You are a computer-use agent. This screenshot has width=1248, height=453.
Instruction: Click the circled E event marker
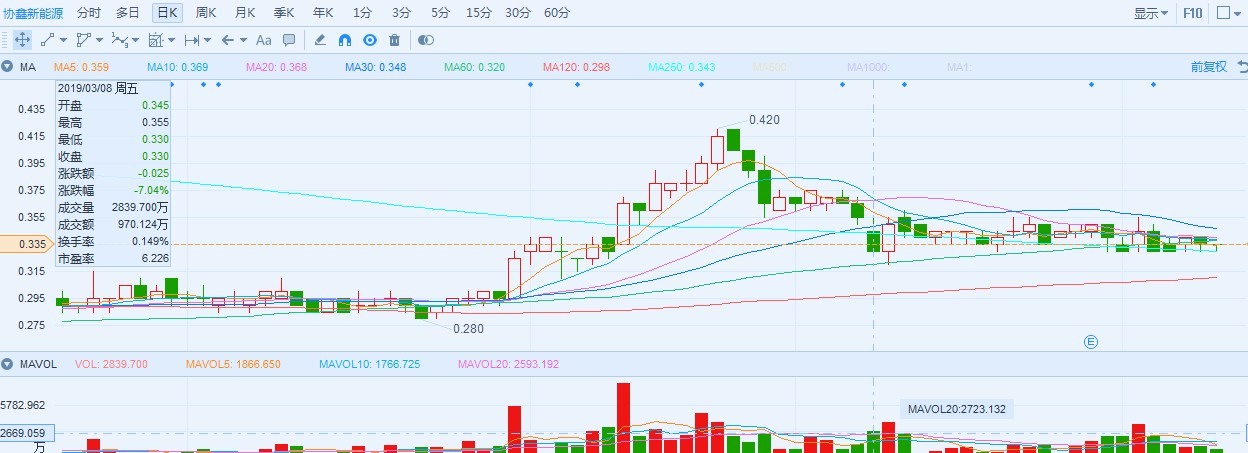coord(1092,342)
